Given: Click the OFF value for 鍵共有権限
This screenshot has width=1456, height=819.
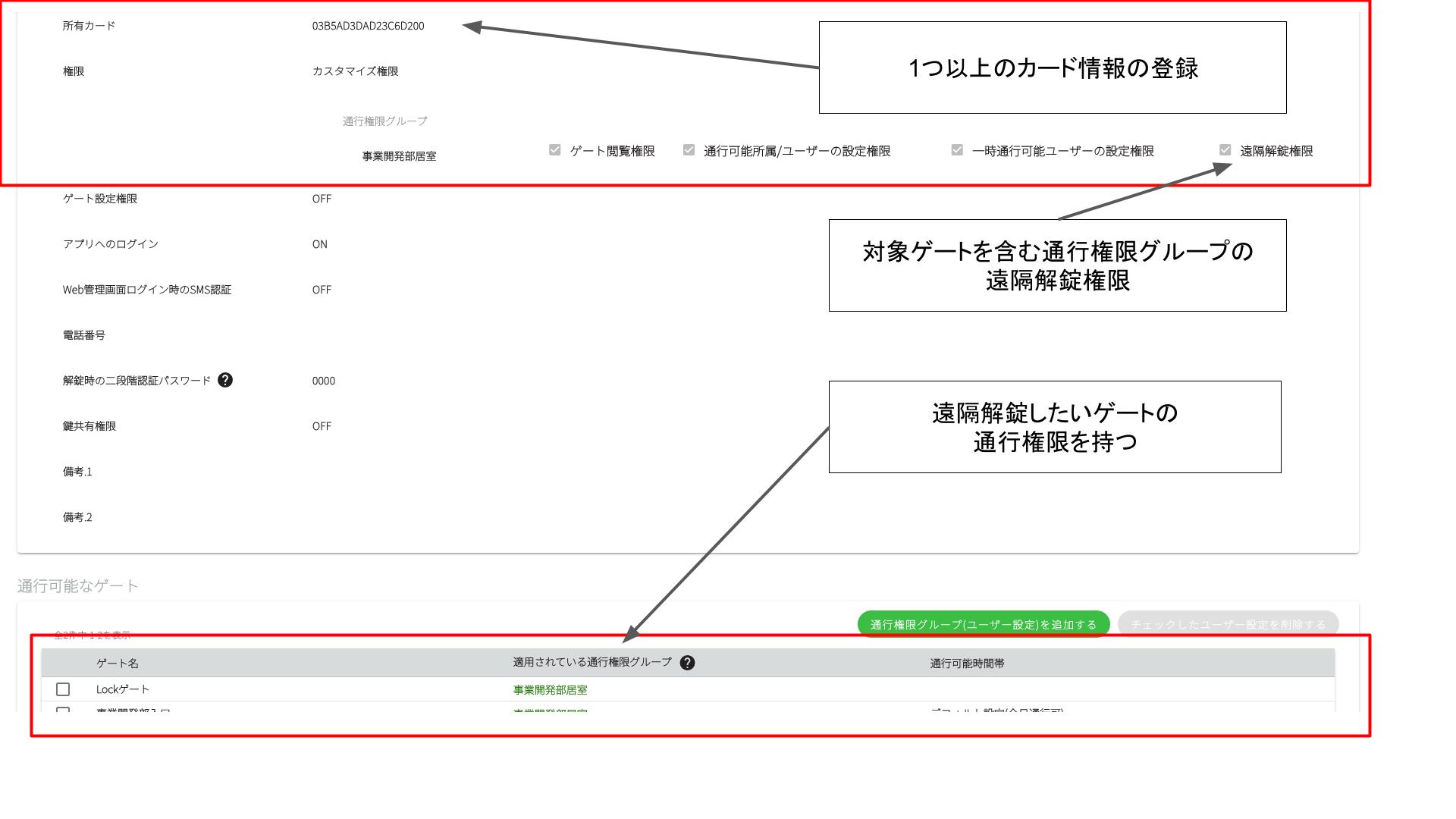Looking at the screenshot, I should 322,426.
